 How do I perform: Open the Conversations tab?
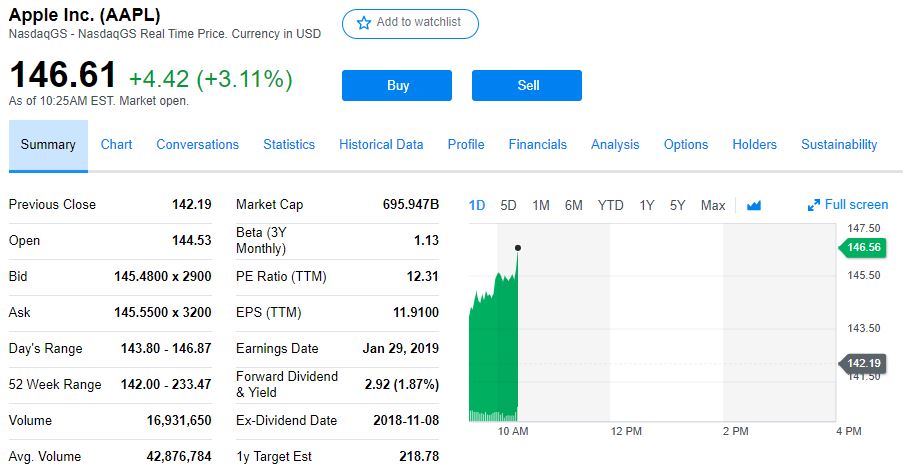[197, 144]
